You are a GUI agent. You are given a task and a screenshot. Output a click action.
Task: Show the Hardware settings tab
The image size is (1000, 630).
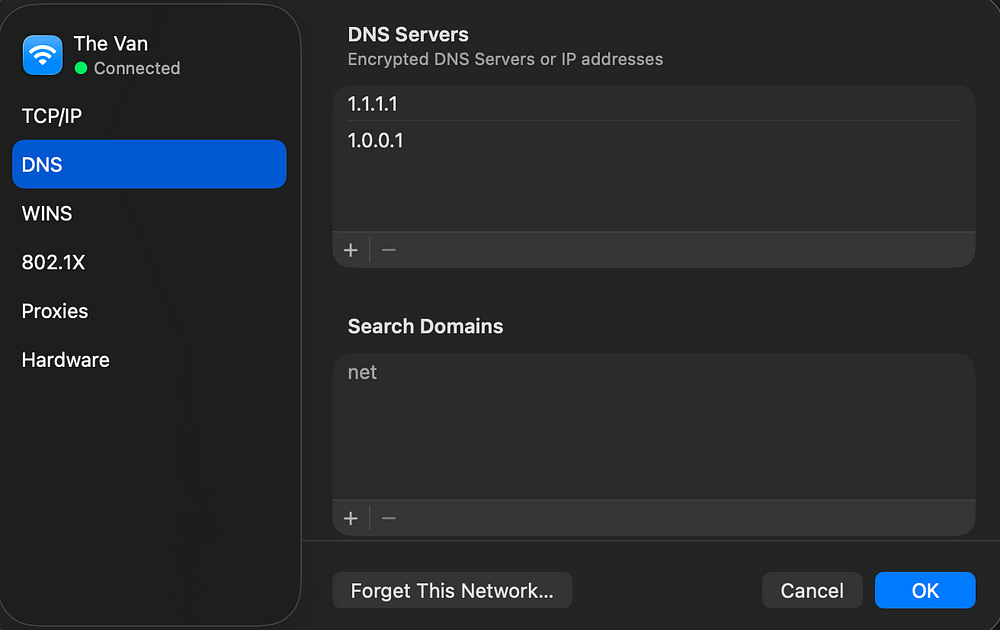[66, 360]
